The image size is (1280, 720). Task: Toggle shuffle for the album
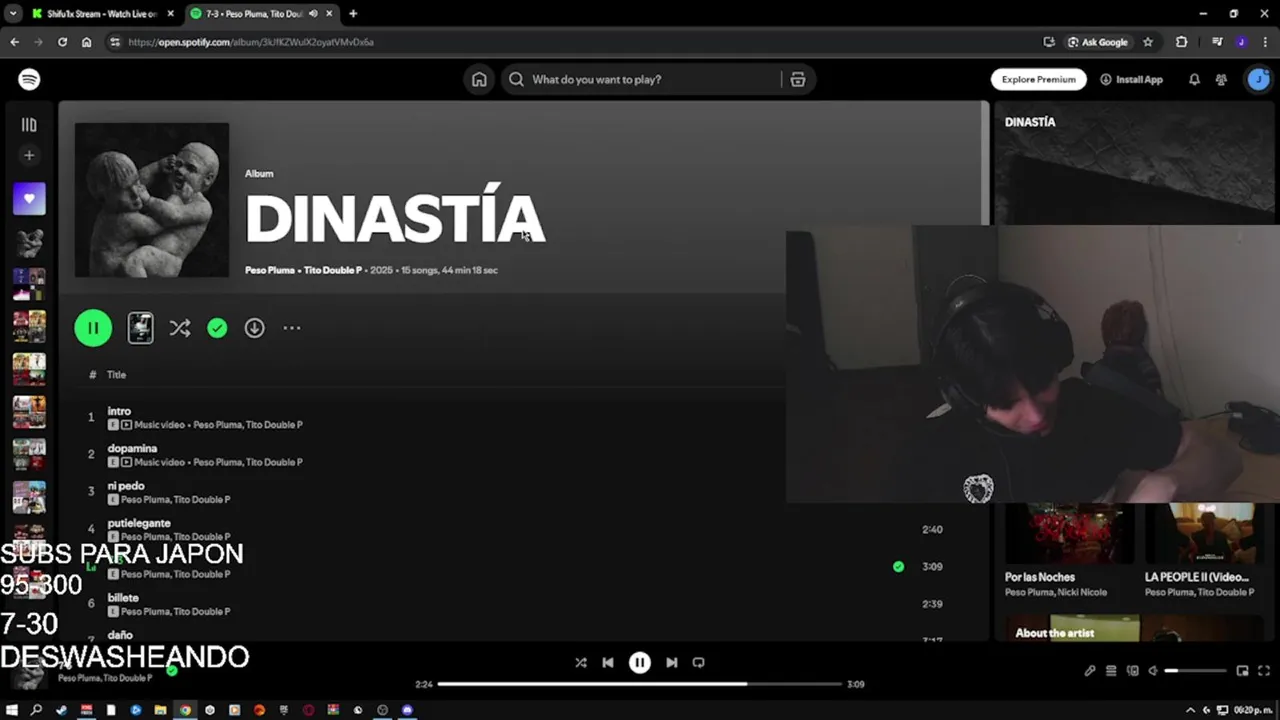(x=180, y=328)
